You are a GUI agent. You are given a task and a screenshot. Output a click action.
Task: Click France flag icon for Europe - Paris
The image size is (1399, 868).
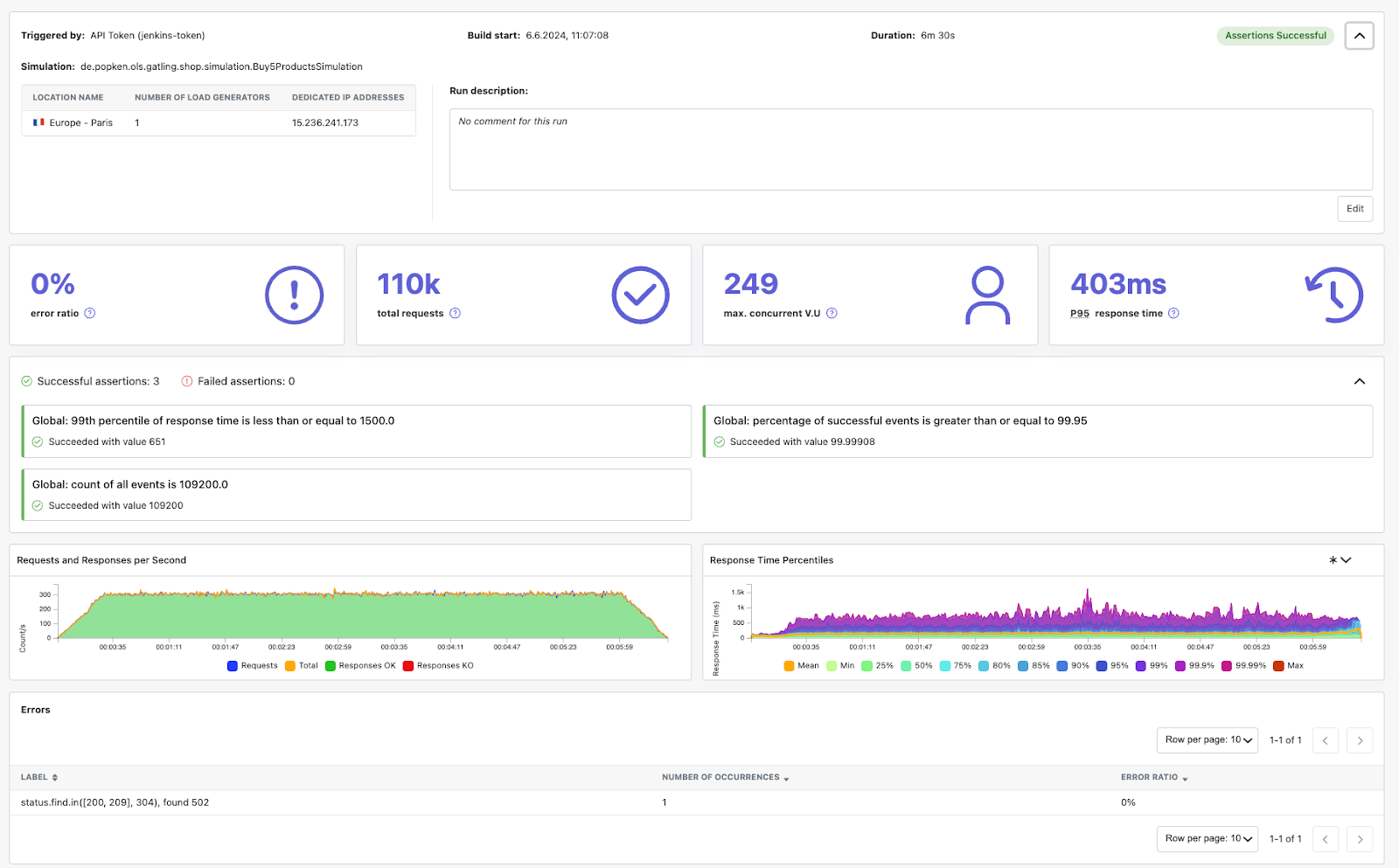[38, 122]
